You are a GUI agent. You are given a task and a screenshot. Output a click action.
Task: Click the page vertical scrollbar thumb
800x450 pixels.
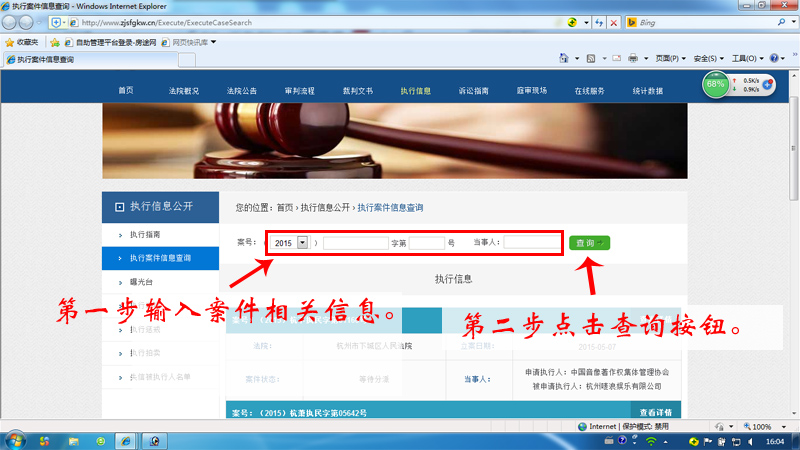[793, 148]
